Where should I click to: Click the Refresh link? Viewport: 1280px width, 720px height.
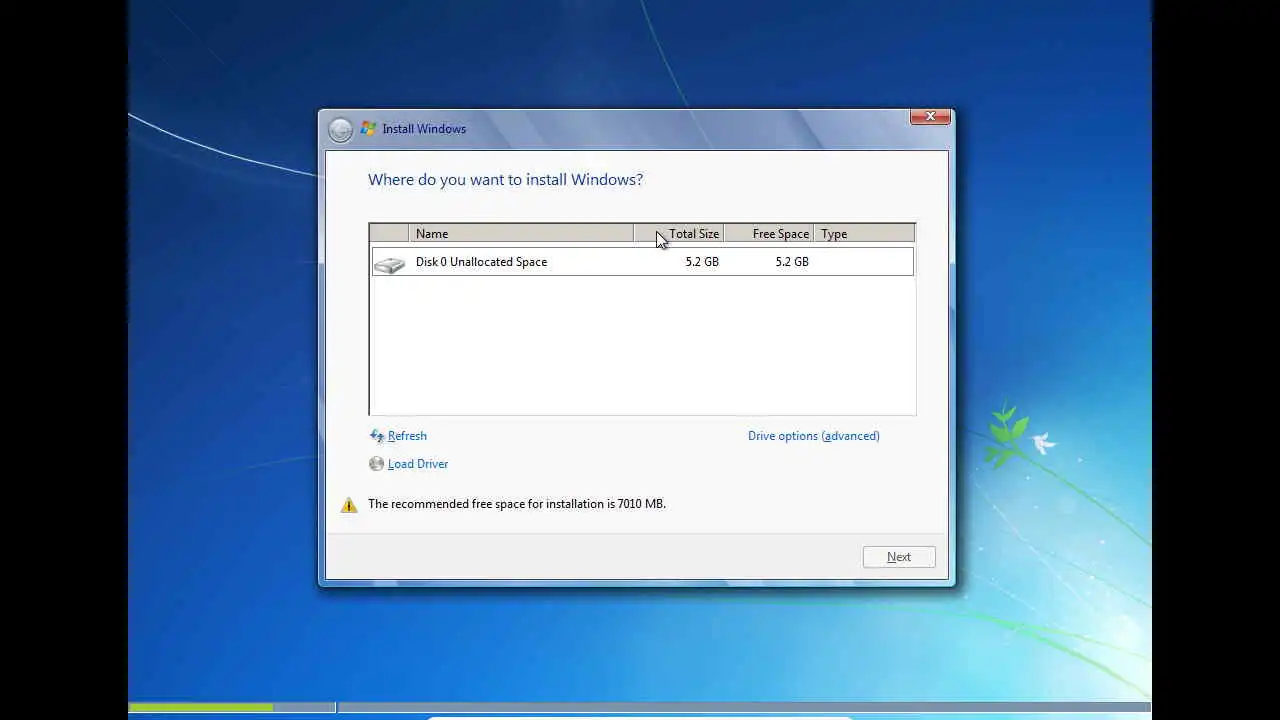[x=407, y=436]
